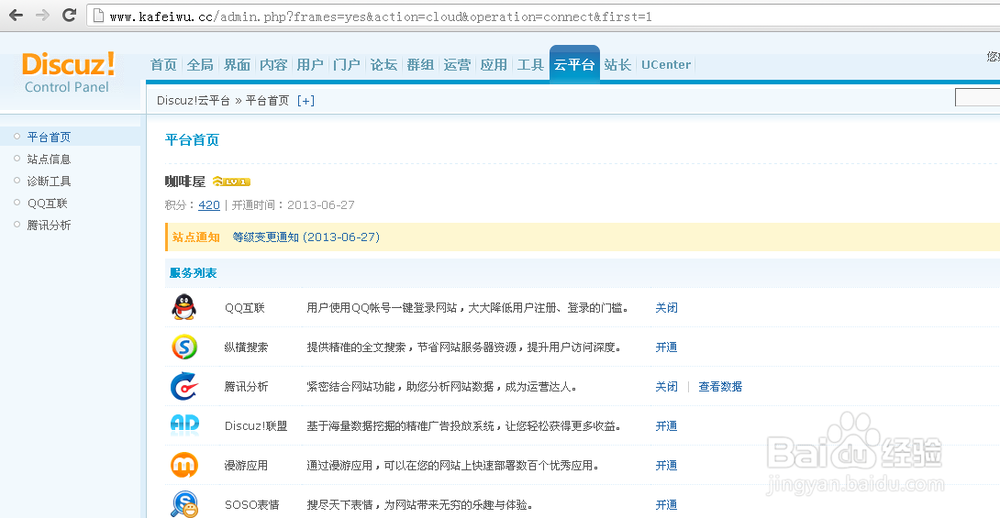Click 开通 for 漫游应用
The width and height of the screenshot is (1000, 518).
pos(666,466)
